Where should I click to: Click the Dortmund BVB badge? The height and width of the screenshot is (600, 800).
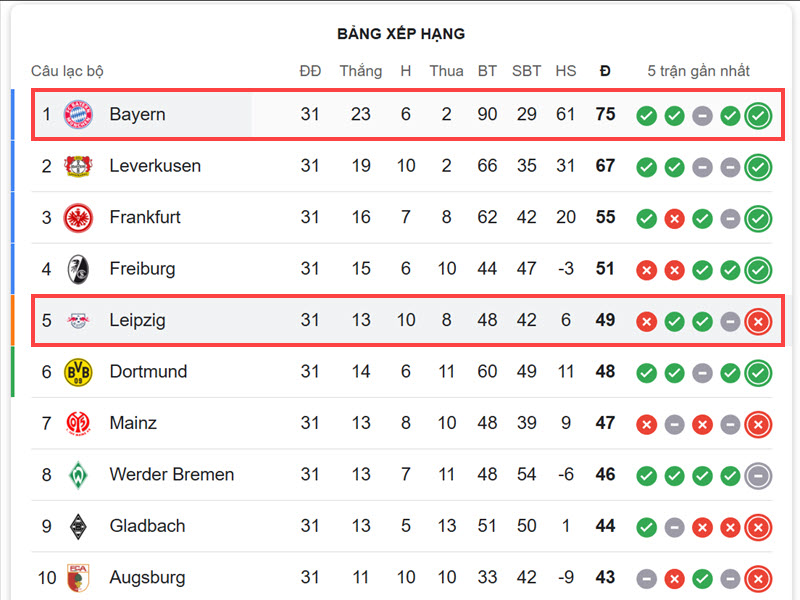click(78, 372)
